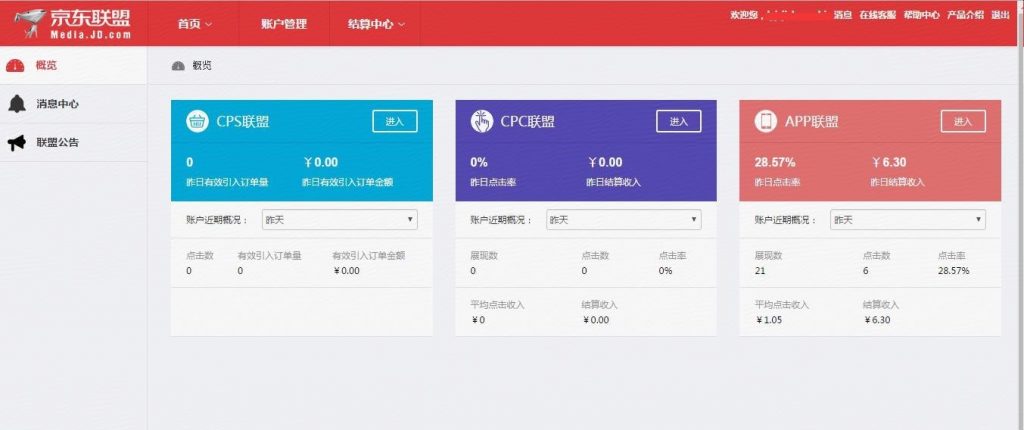Image resolution: width=1024 pixels, height=430 pixels.
Task: Click the APP联盟 card title
Action: tap(812, 122)
